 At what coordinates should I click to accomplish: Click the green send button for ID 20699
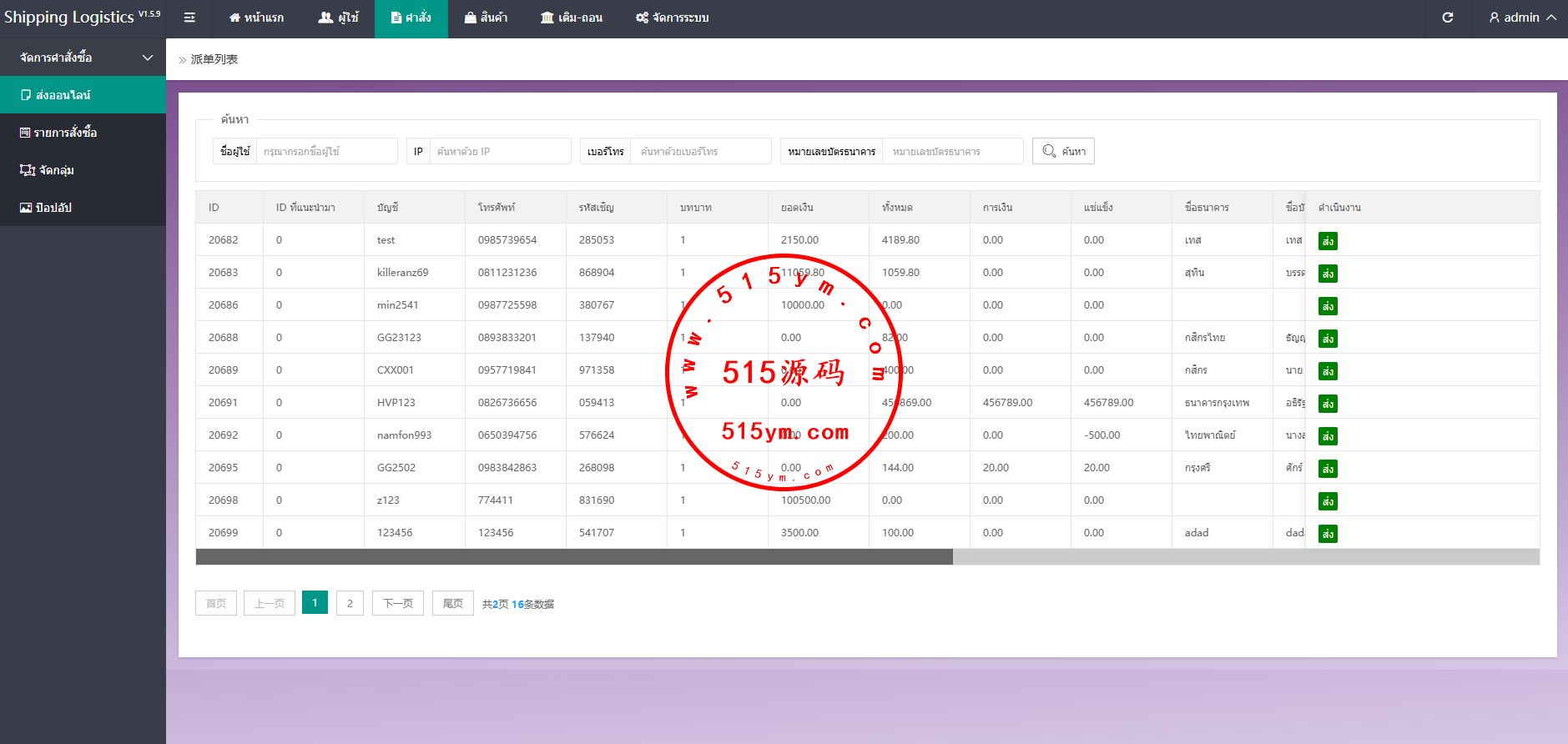tap(1328, 534)
